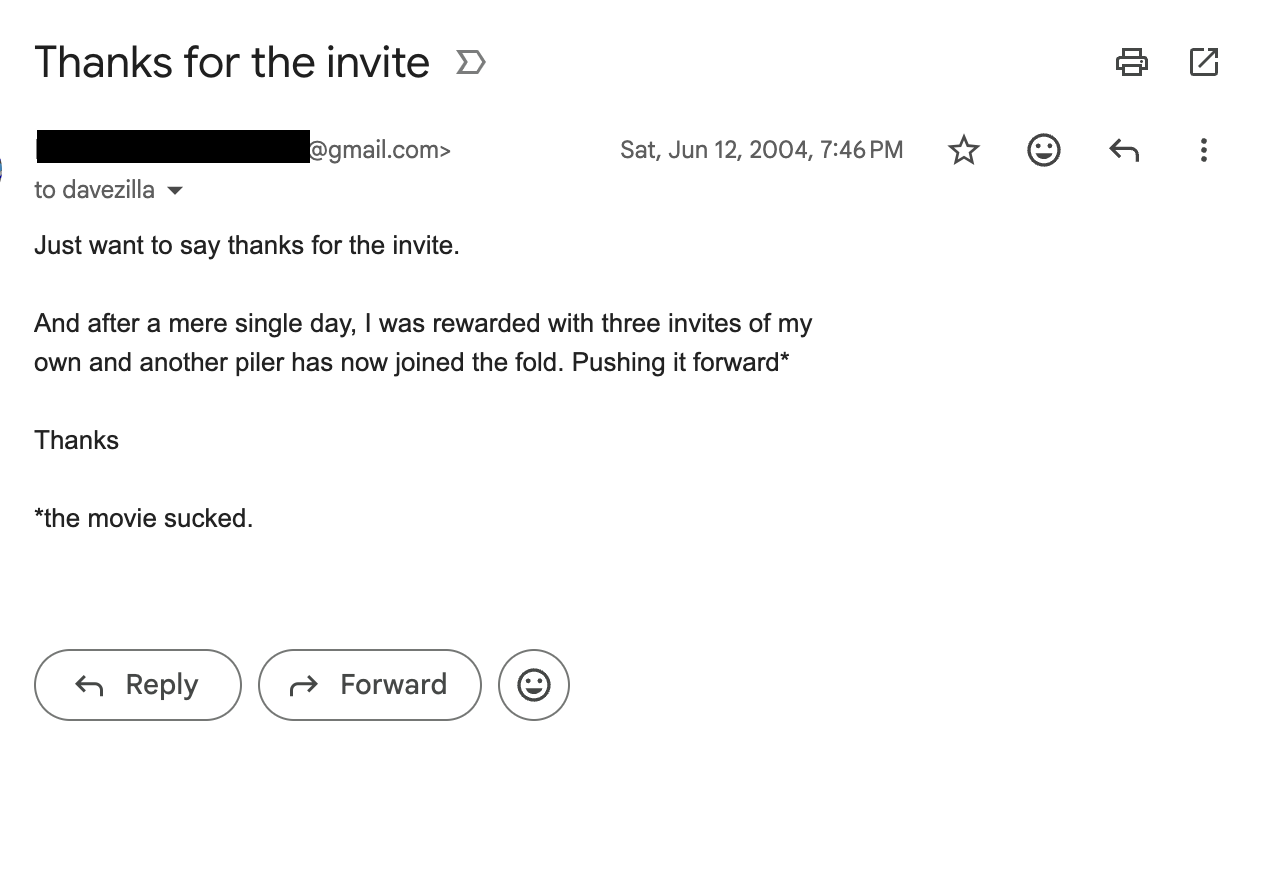Toggle the importance marker beside the subject
Image resolution: width=1262 pixels, height=874 pixels.
point(470,63)
